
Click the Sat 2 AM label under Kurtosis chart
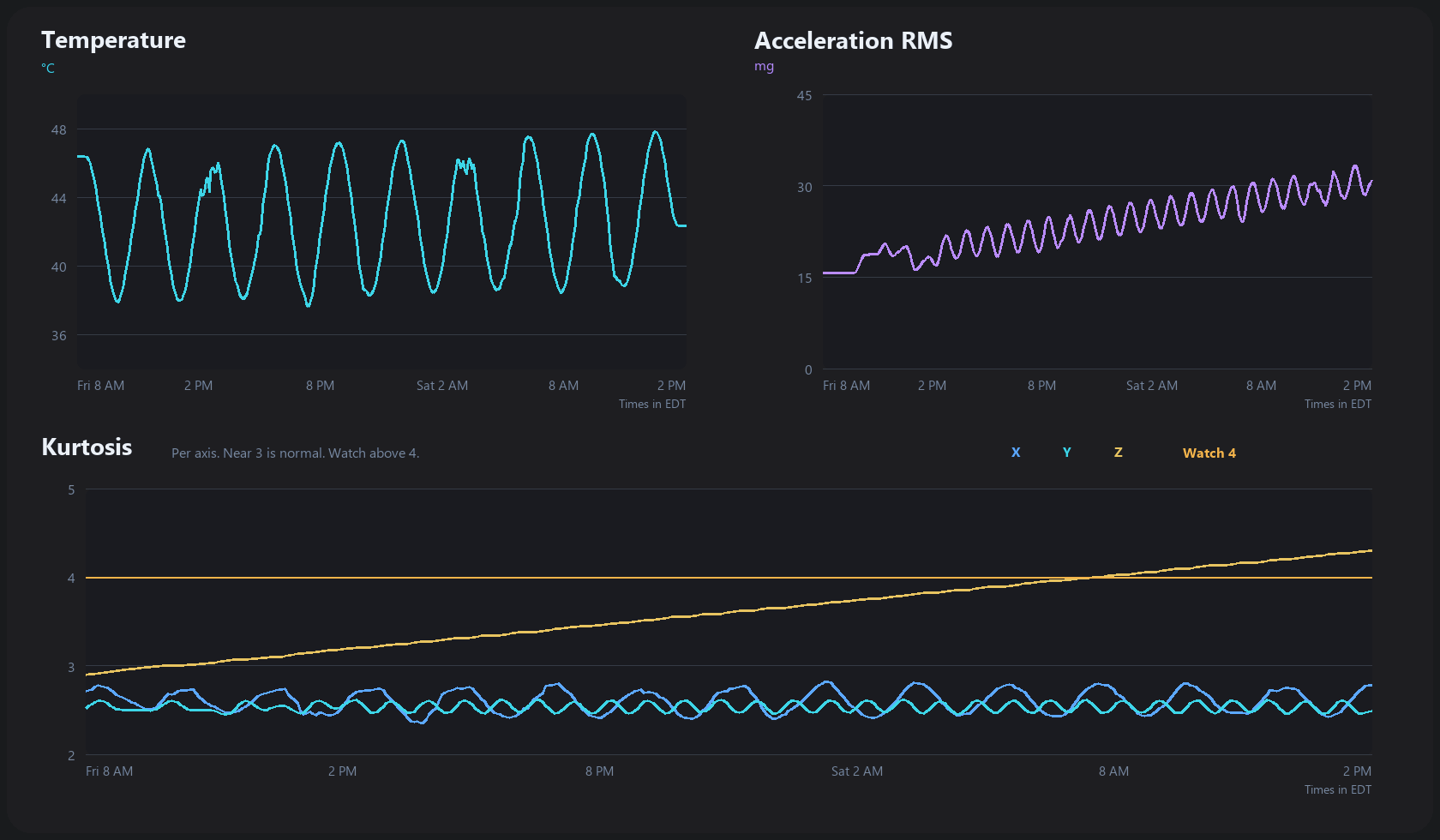click(857, 771)
